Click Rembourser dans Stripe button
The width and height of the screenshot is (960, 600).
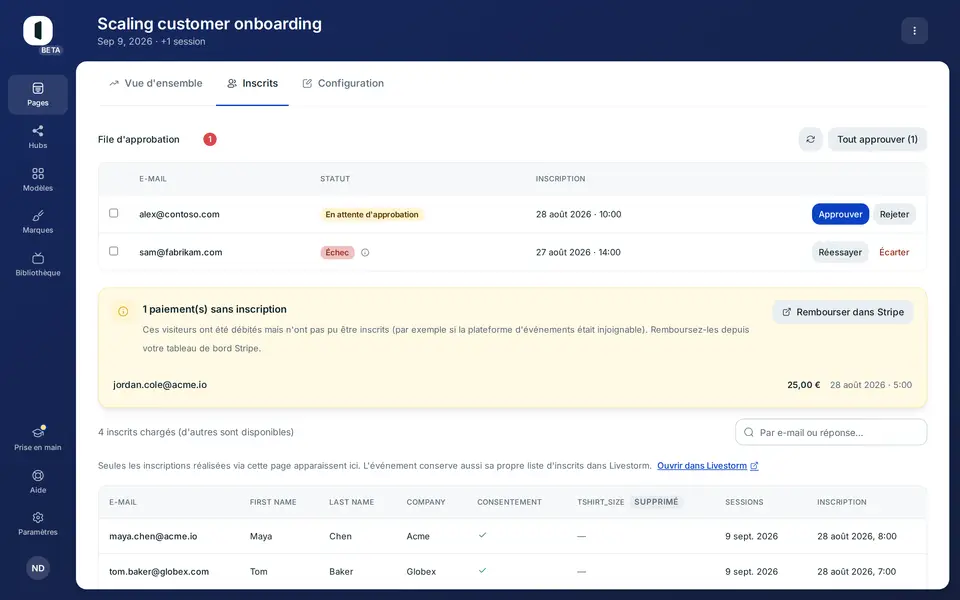(843, 312)
